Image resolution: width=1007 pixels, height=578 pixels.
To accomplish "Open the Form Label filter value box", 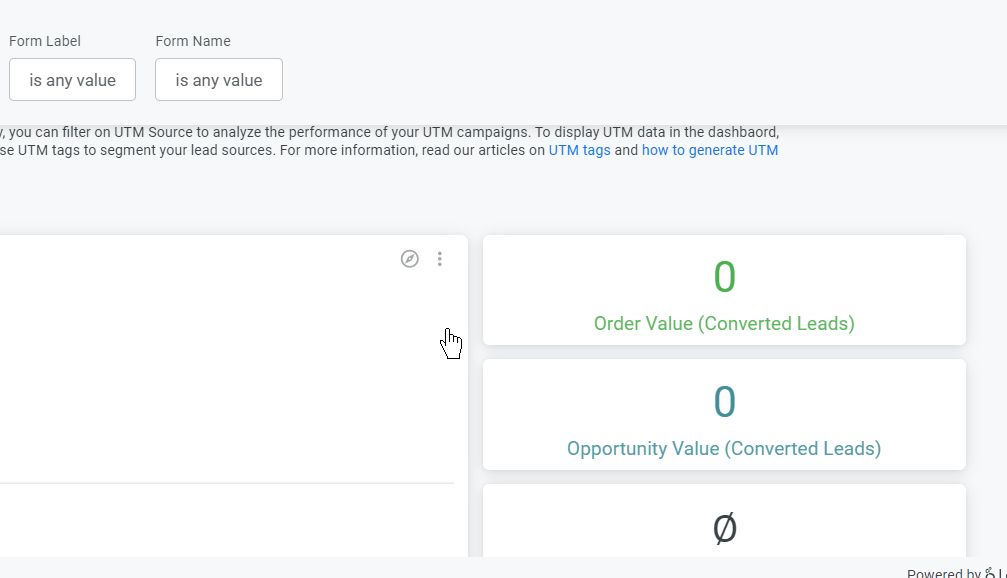I will pos(73,80).
